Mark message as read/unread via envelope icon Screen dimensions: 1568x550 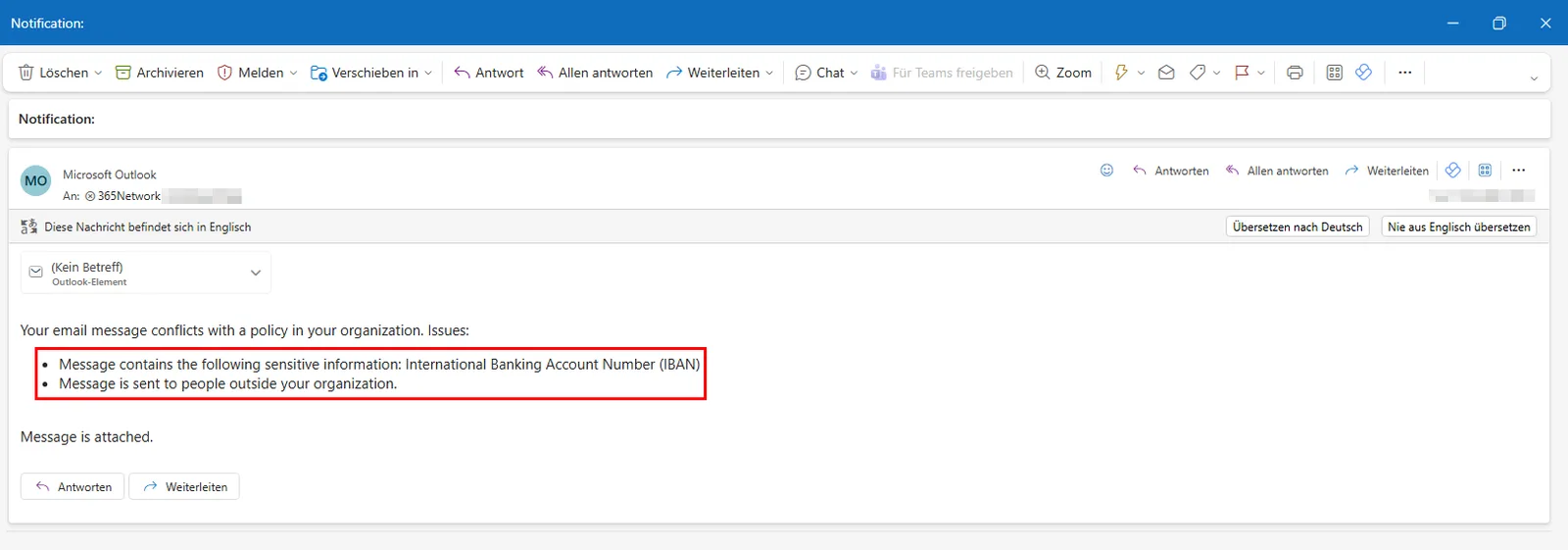coord(1166,73)
